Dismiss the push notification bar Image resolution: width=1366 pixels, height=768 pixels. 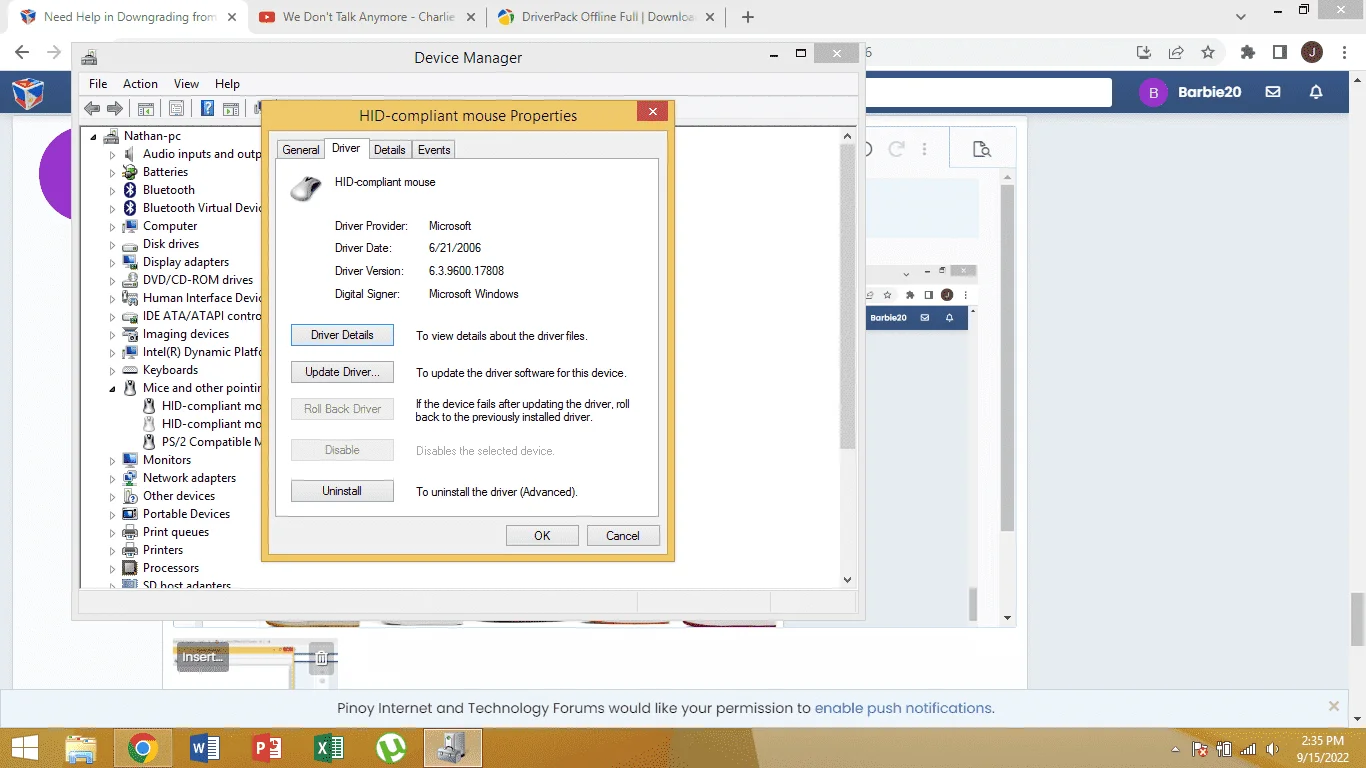click(x=1333, y=706)
